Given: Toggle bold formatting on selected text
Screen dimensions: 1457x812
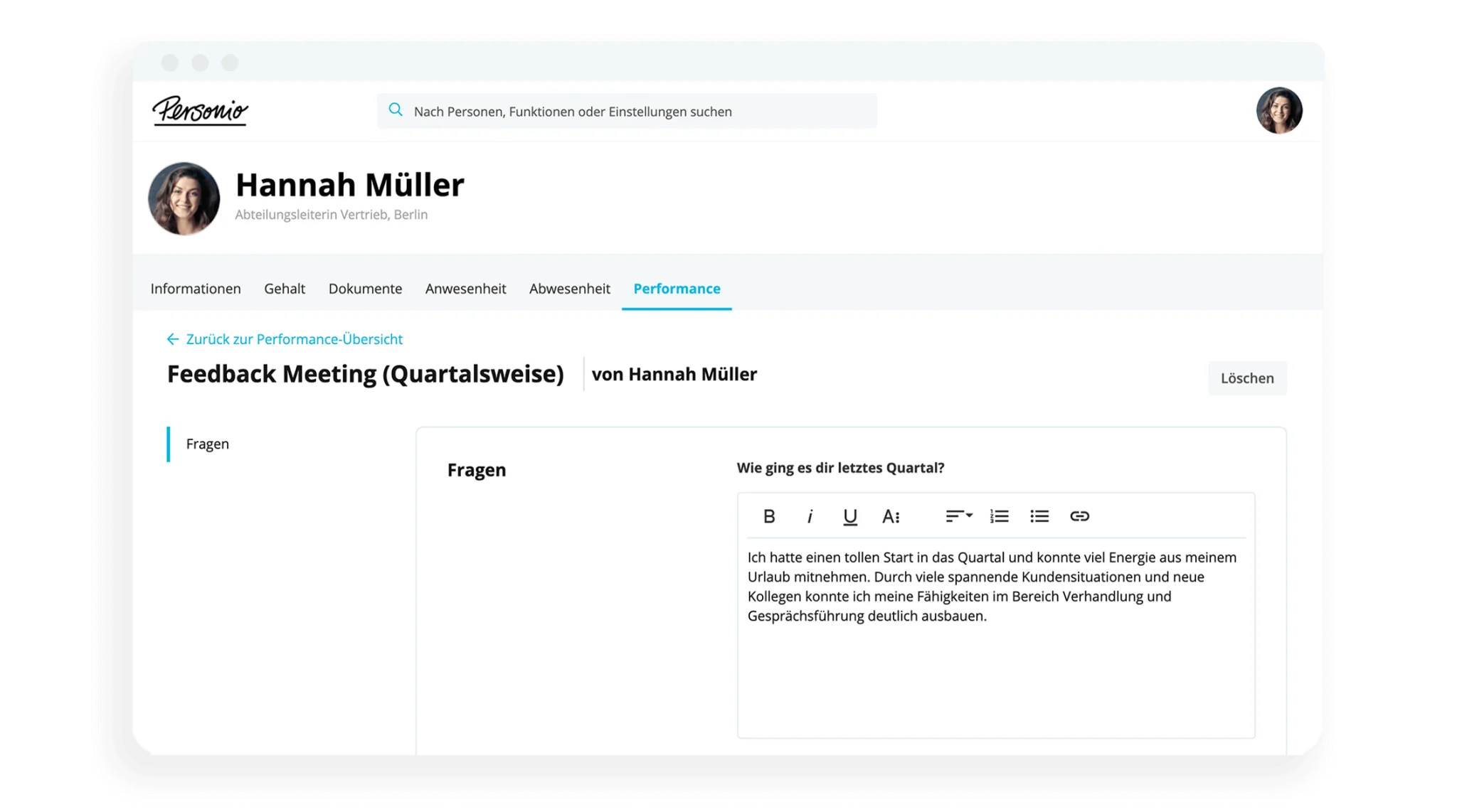Looking at the screenshot, I should tap(770, 516).
